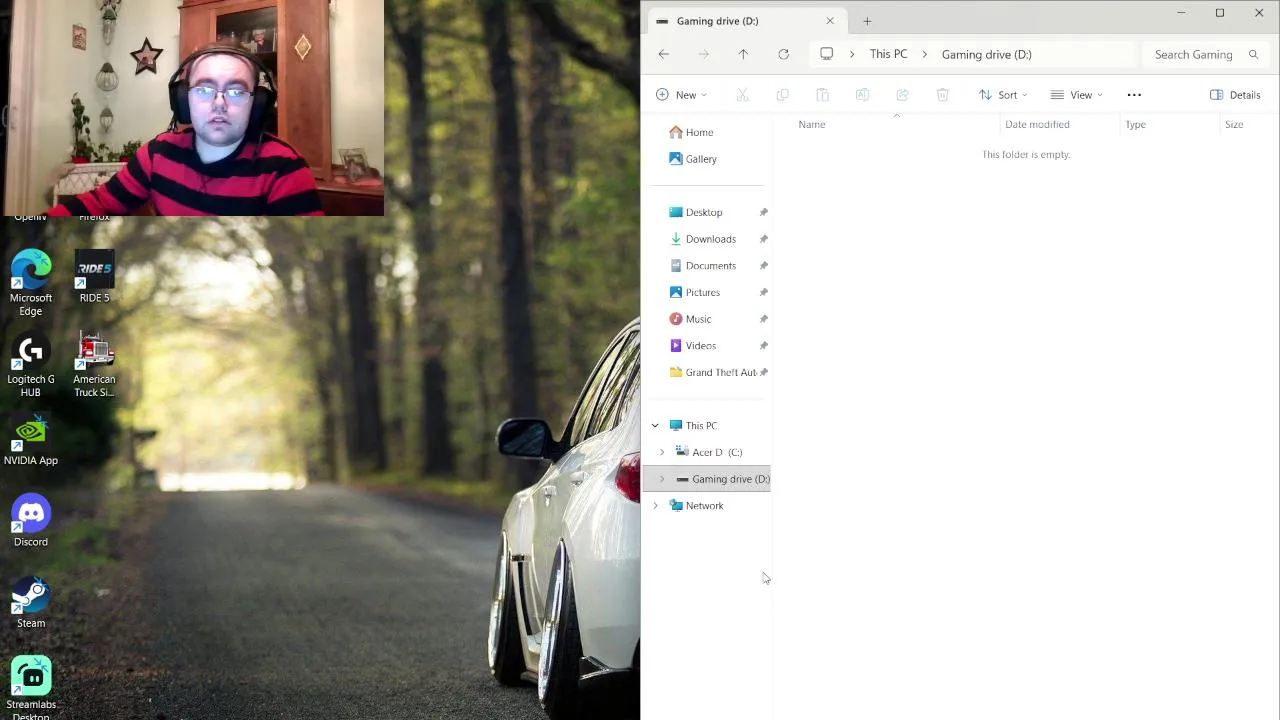This screenshot has height=720, width=1280.
Task: Open the View dropdown
Action: (1077, 95)
